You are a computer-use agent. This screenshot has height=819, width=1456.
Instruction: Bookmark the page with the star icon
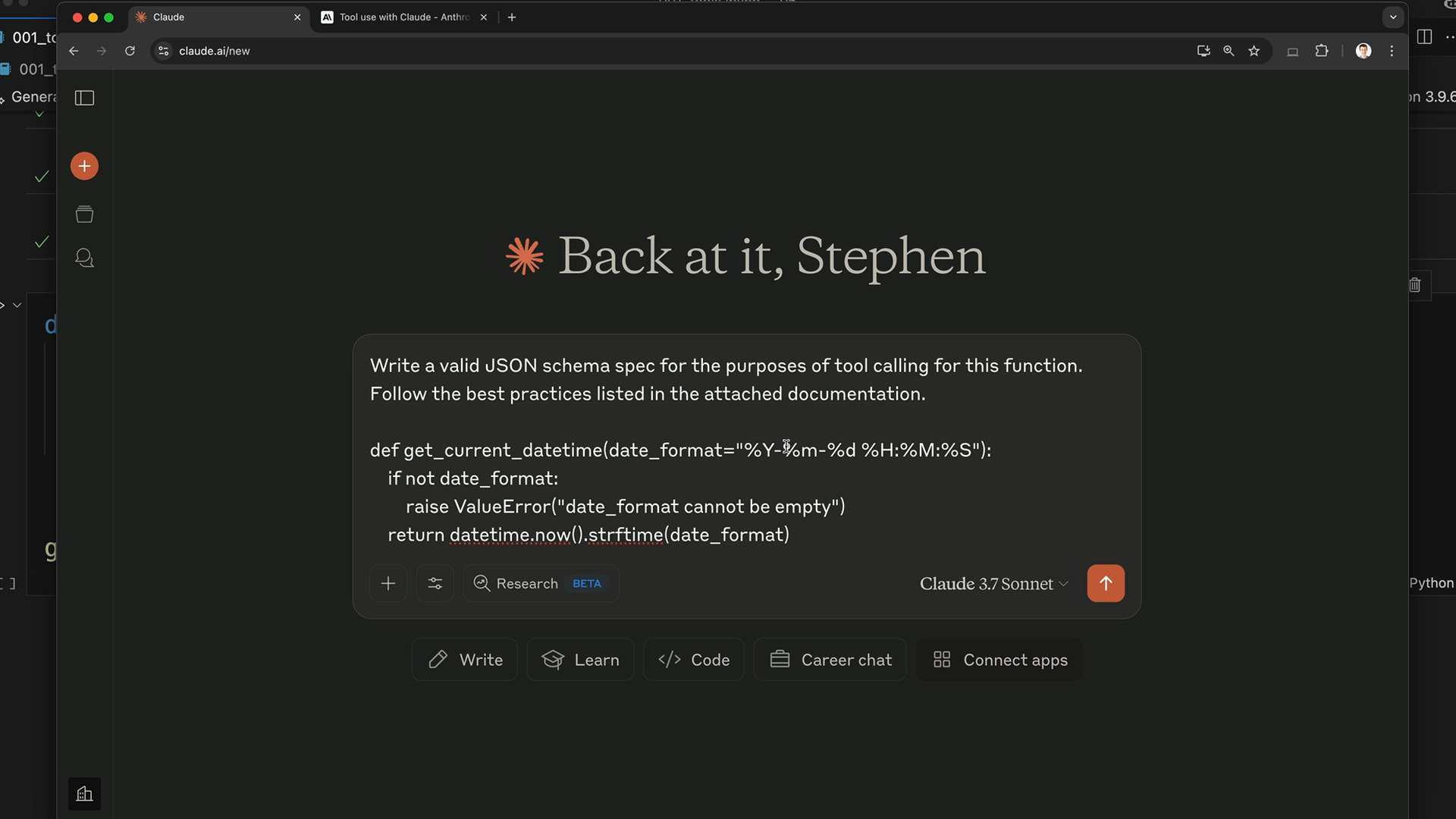(x=1254, y=51)
